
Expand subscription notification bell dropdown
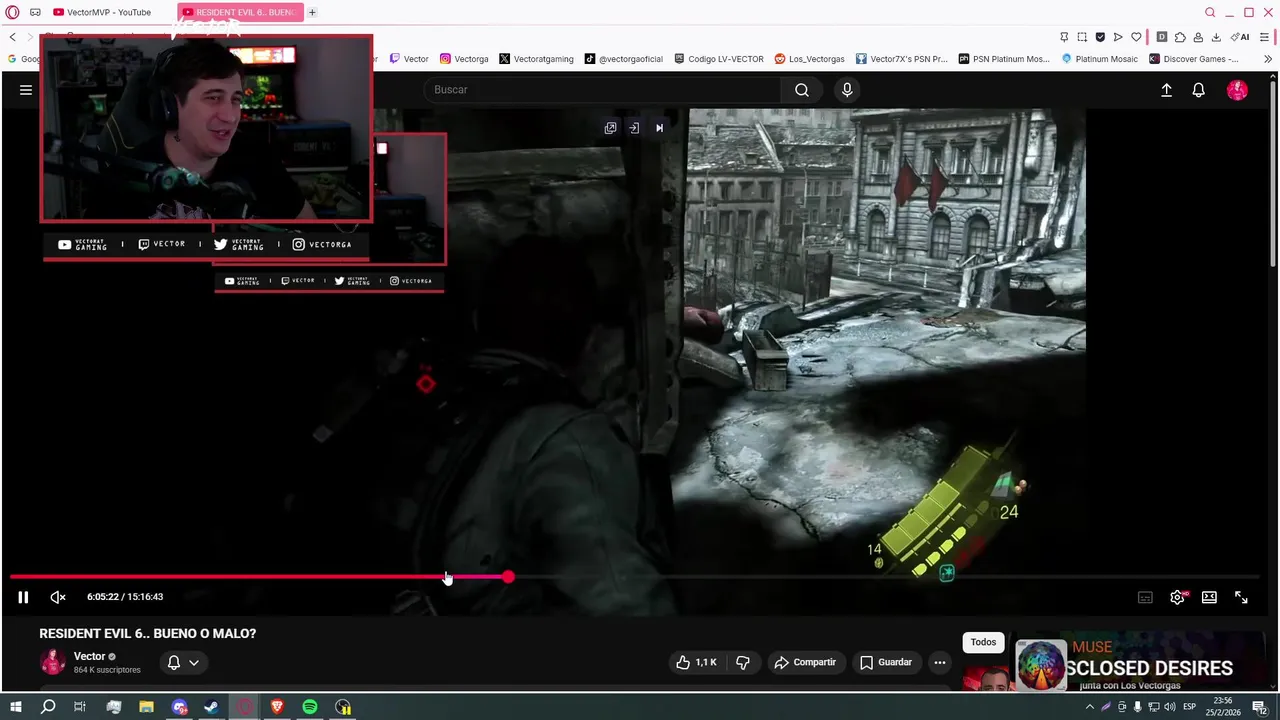[x=183, y=662]
